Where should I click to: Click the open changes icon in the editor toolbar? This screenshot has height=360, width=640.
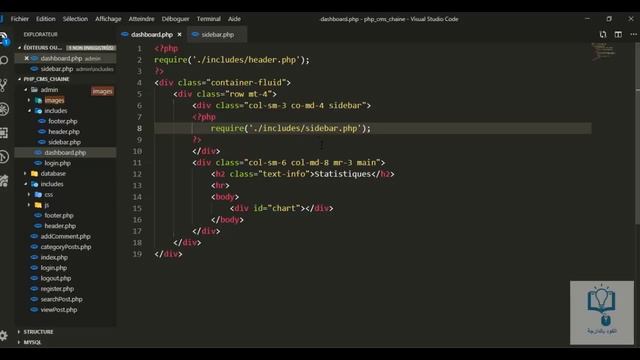(x=603, y=35)
